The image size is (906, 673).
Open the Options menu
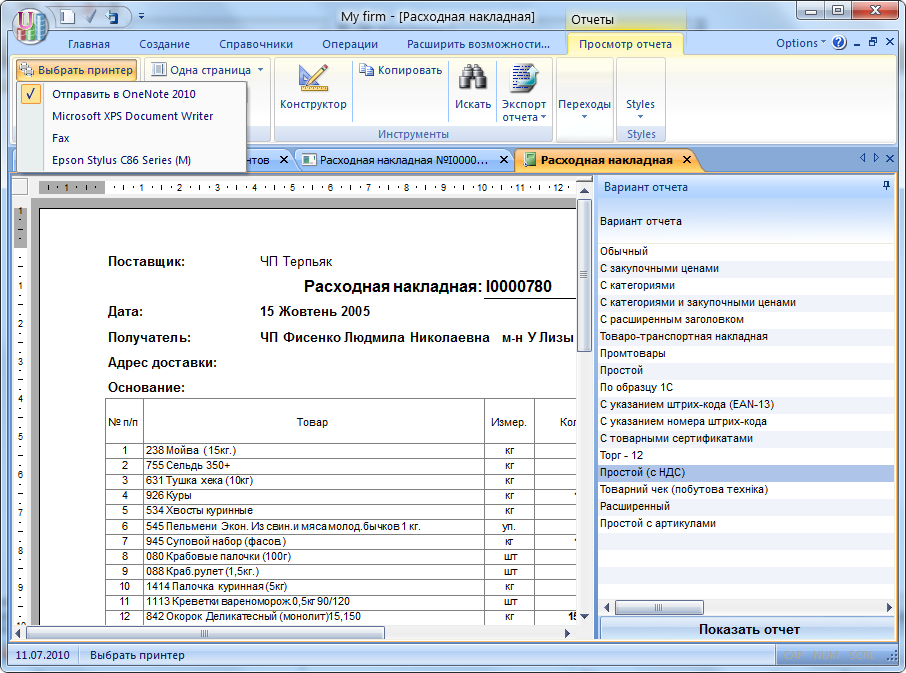800,43
